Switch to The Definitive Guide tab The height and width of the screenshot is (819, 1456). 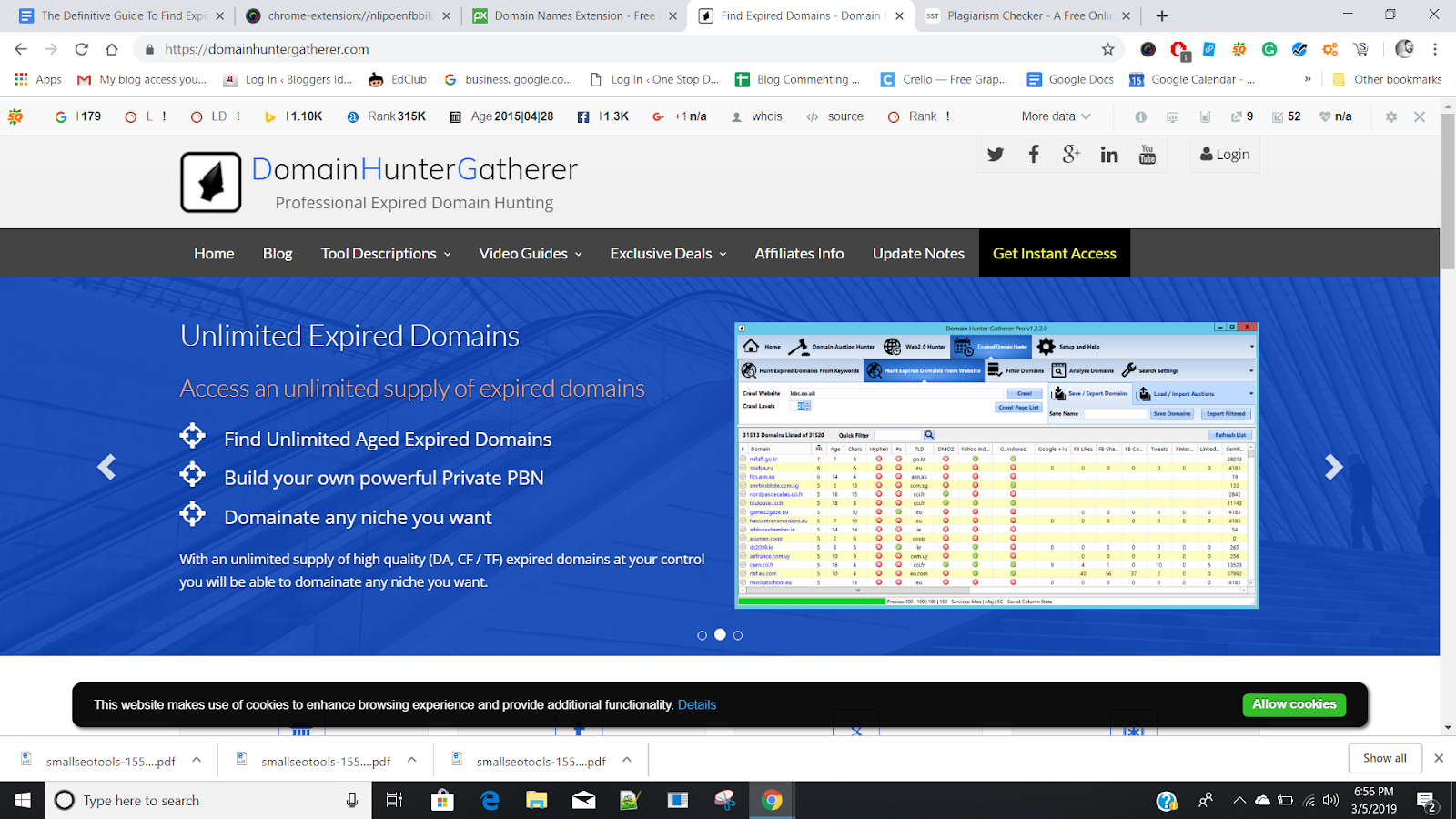coord(122,15)
